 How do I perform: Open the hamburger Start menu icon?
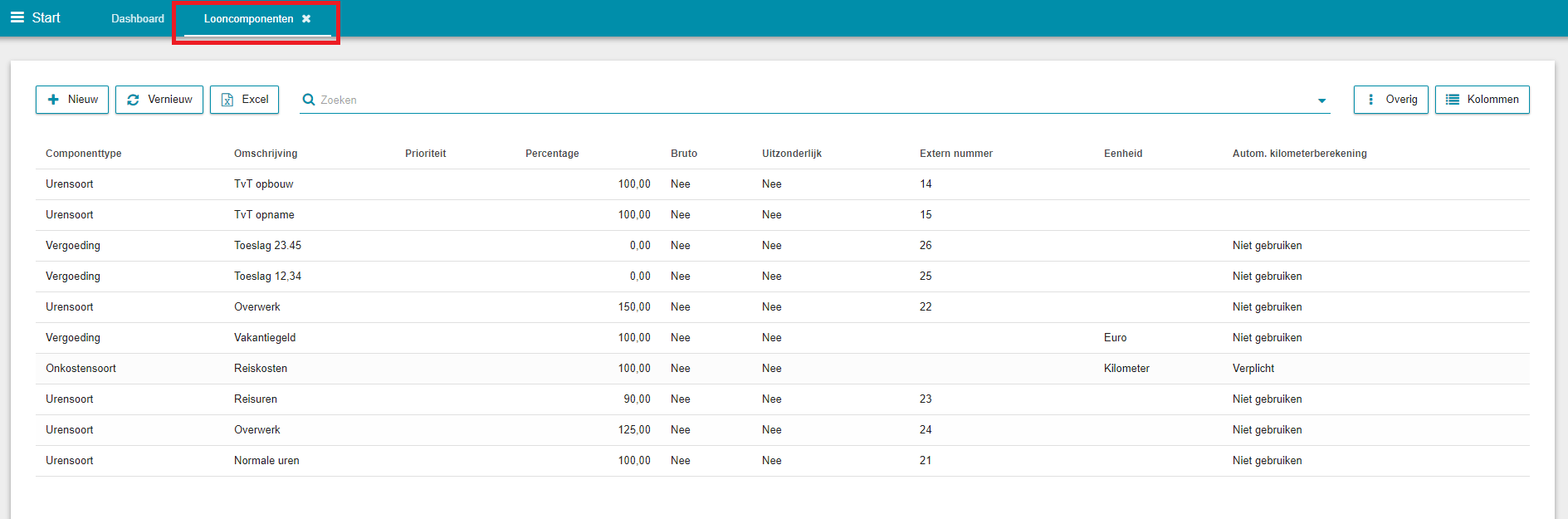point(17,17)
